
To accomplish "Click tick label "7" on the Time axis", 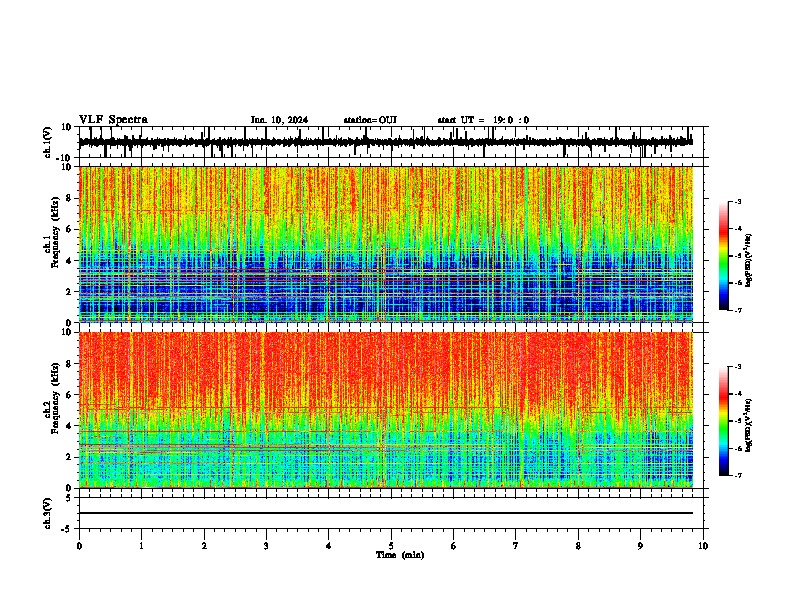I will (x=516, y=546).
